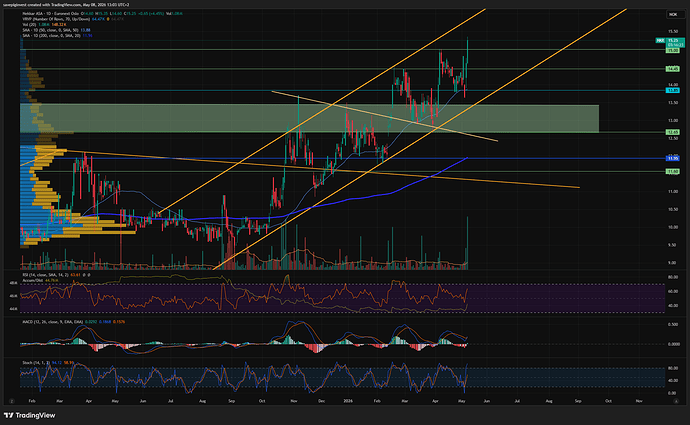Viewport: 690px width, 425px height.
Task: Open the VRVP indicator legend settings
Action: tap(56, 19)
